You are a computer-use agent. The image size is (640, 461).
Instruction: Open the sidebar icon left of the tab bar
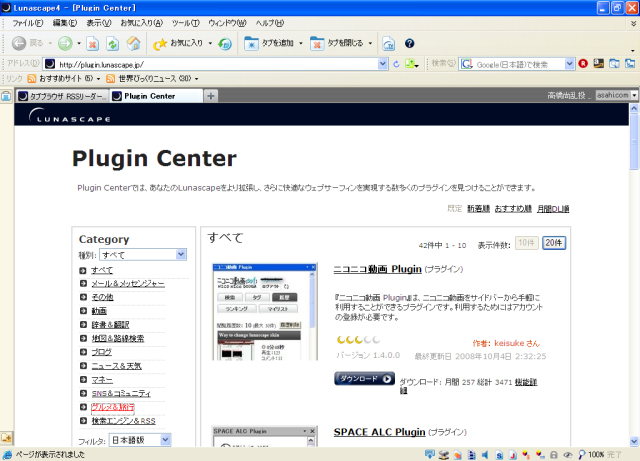tap(6, 96)
